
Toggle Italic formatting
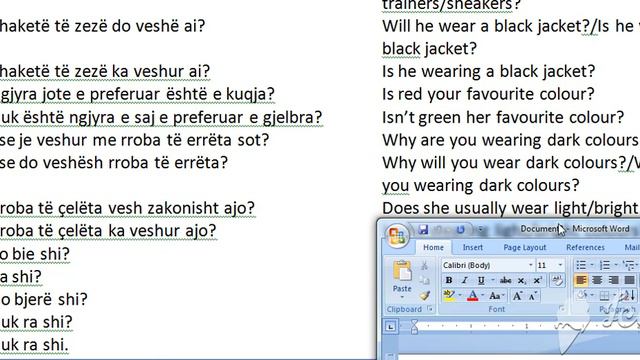pyautogui.click(x=464, y=280)
